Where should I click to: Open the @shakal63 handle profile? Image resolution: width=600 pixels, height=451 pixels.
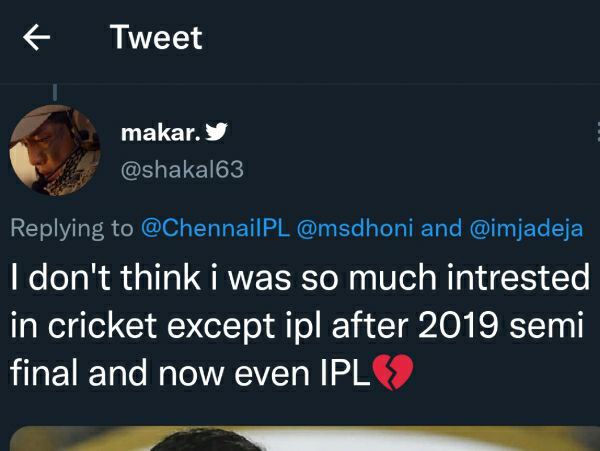(x=181, y=169)
